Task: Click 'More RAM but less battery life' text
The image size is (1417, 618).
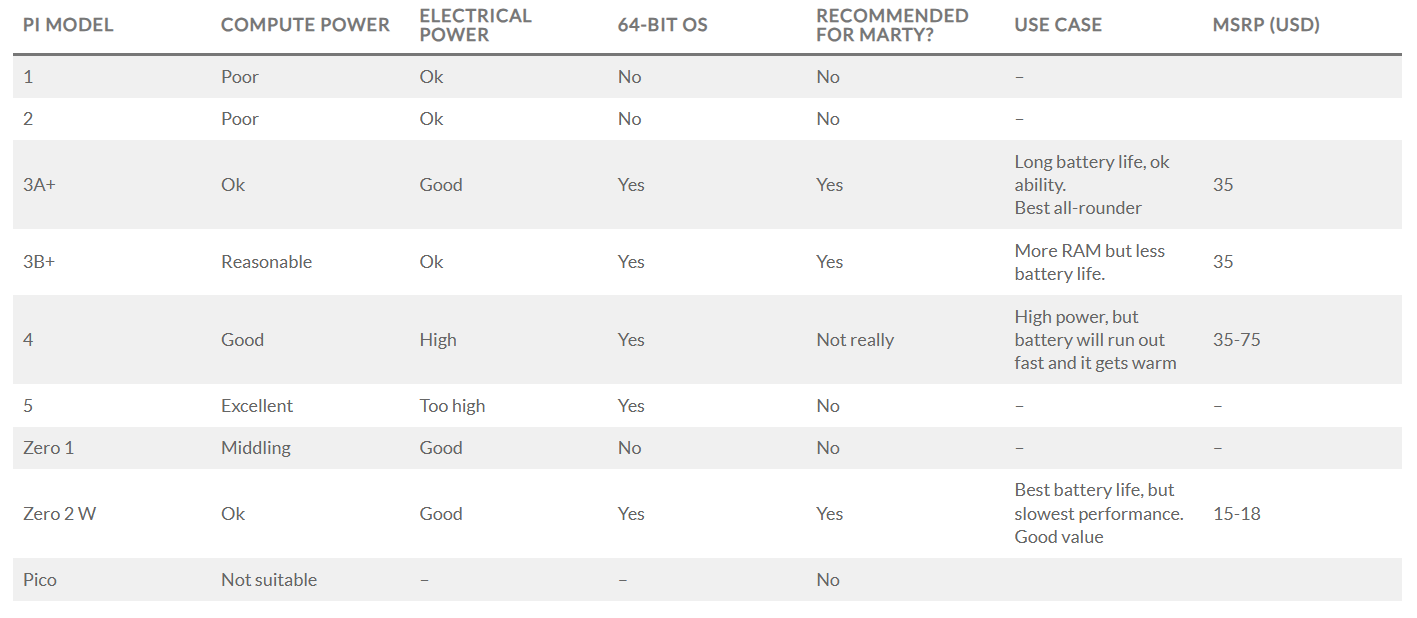Action: tap(1089, 262)
